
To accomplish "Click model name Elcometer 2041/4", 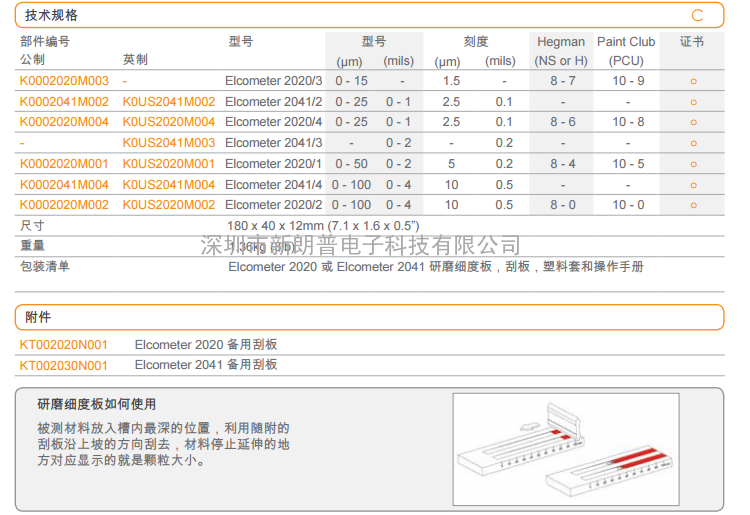I will pos(274,185).
